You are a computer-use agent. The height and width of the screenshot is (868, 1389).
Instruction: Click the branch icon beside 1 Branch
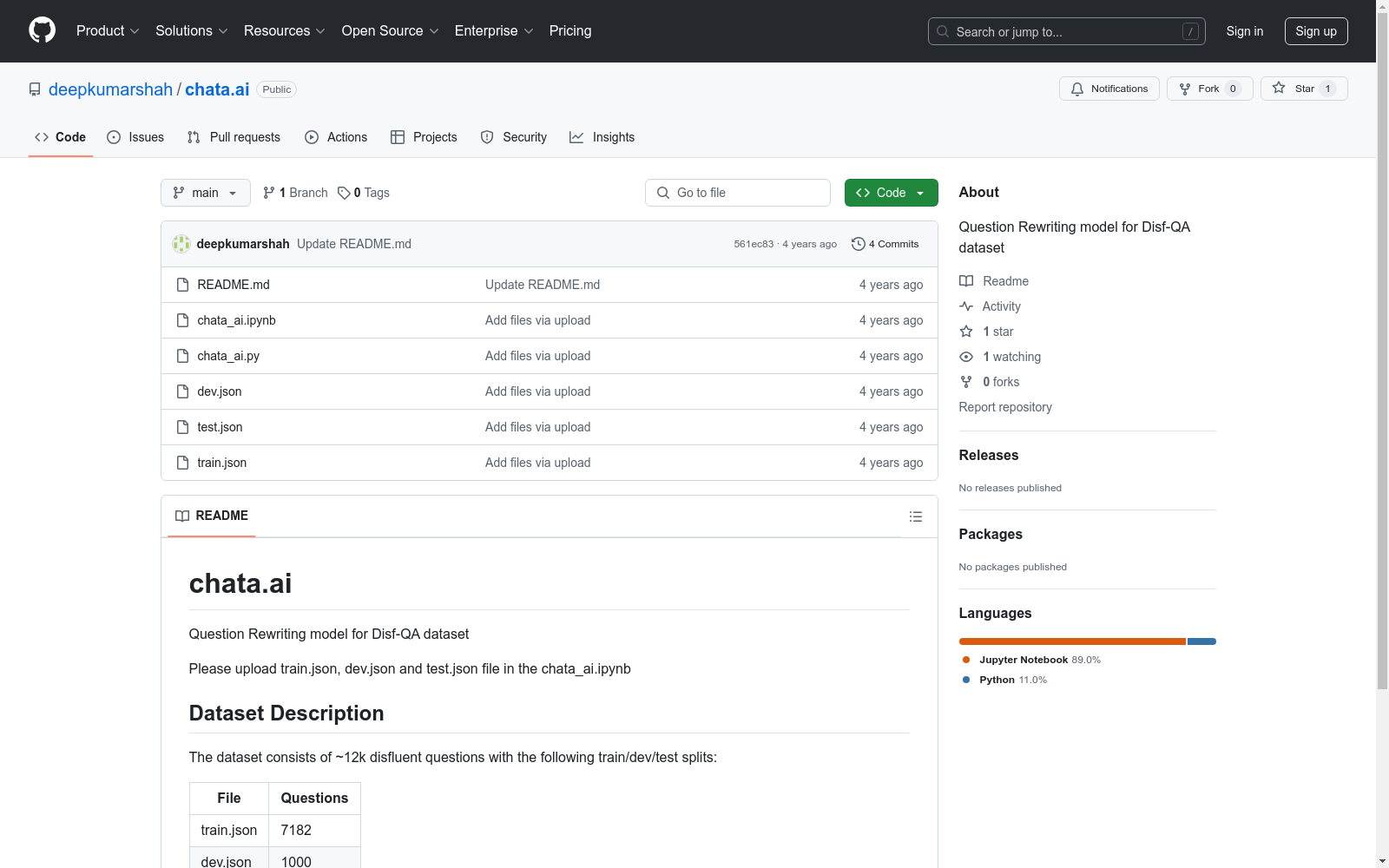(x=269, y=193)
